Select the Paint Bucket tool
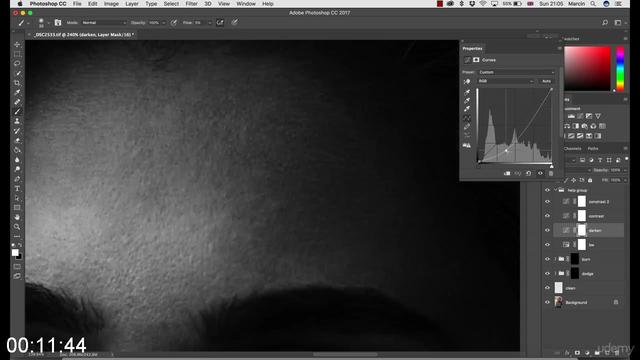The height and width of the screenshot is (360, 640). tap(17, 150)
